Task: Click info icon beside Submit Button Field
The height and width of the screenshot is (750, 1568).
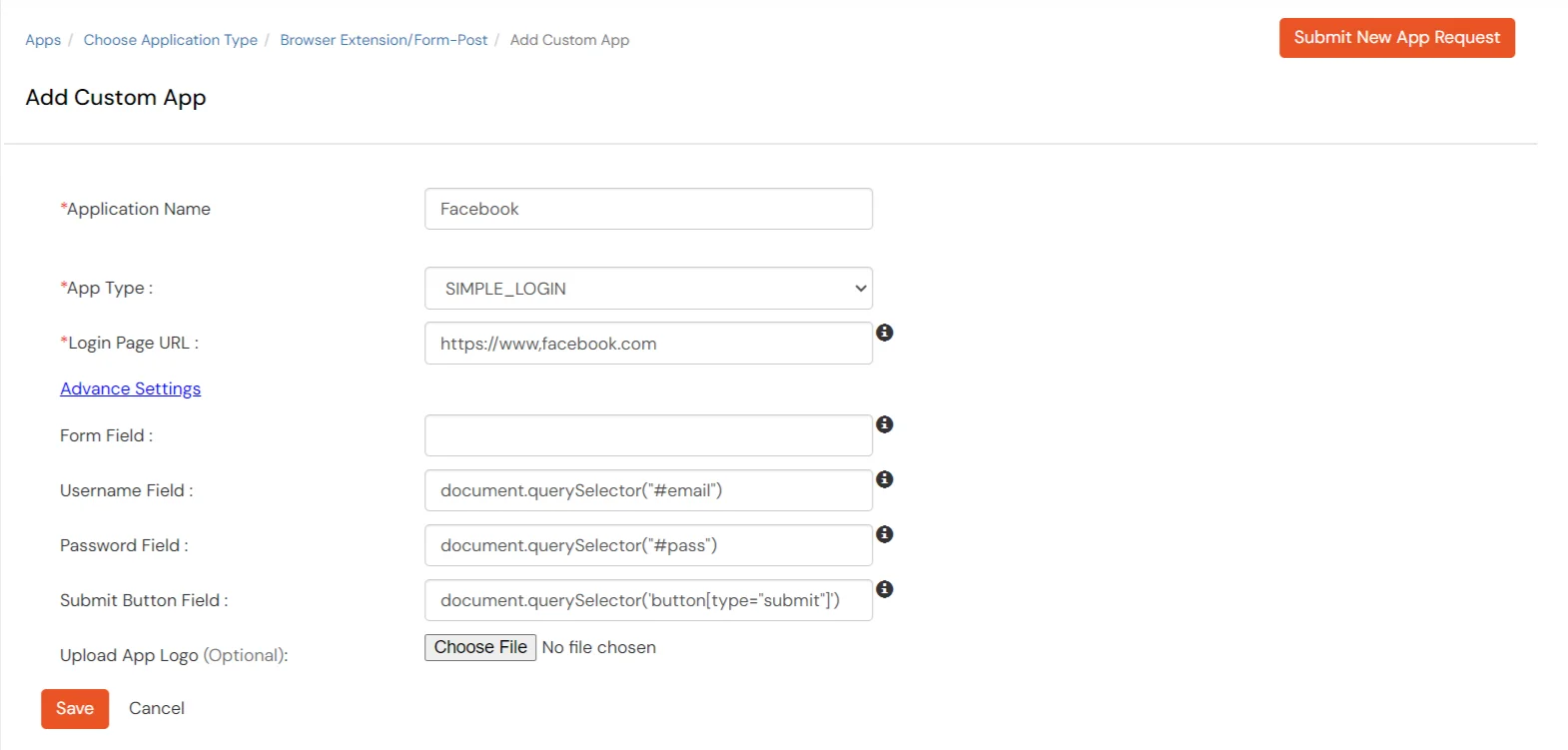Action: (884, 589)
